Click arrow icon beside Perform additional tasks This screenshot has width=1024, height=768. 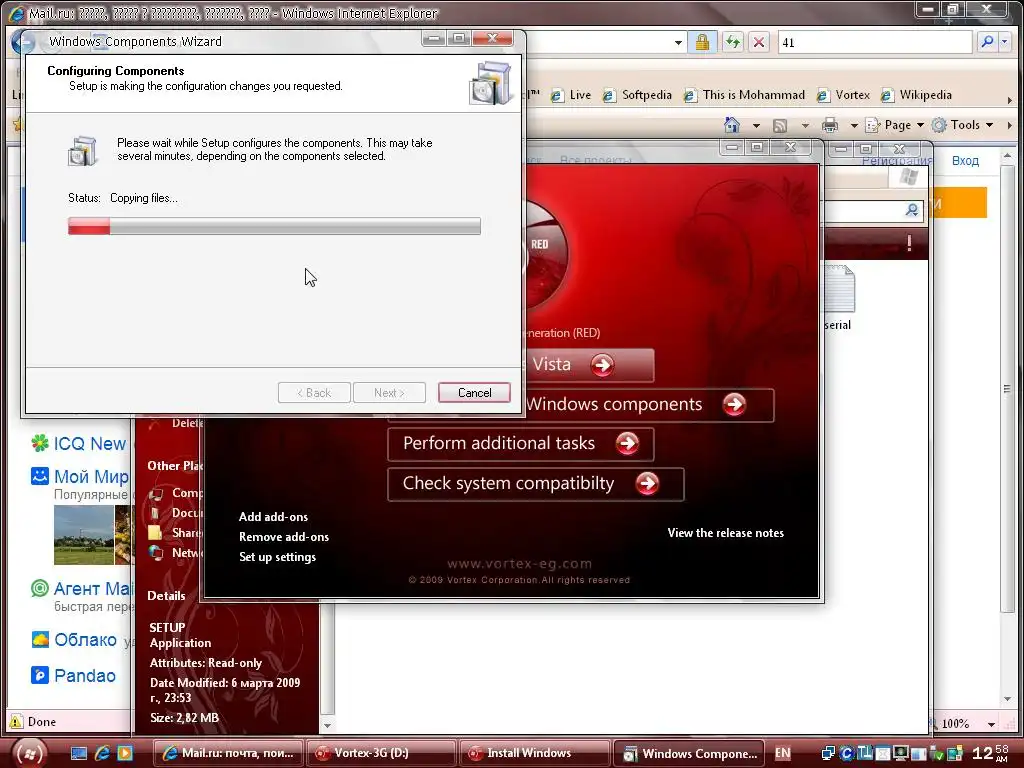(x=628, y=443)
